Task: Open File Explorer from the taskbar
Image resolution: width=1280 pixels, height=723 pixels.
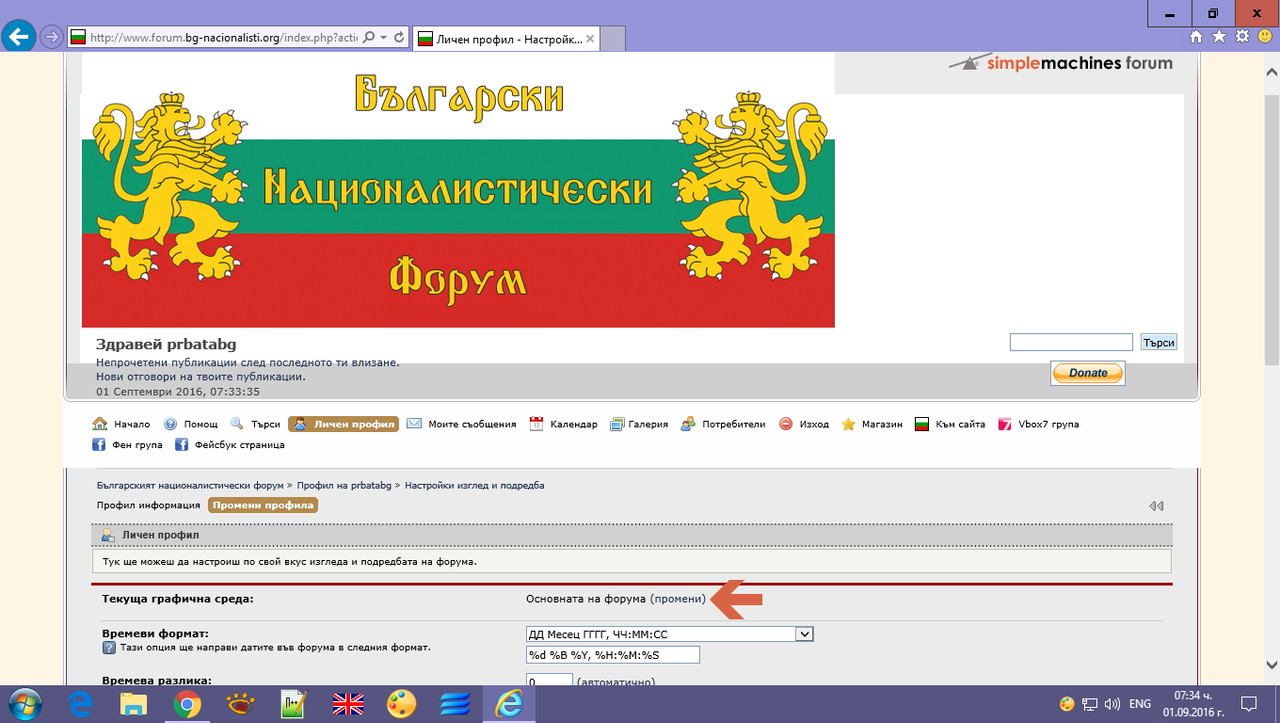Action: click(x=134, y=704)
